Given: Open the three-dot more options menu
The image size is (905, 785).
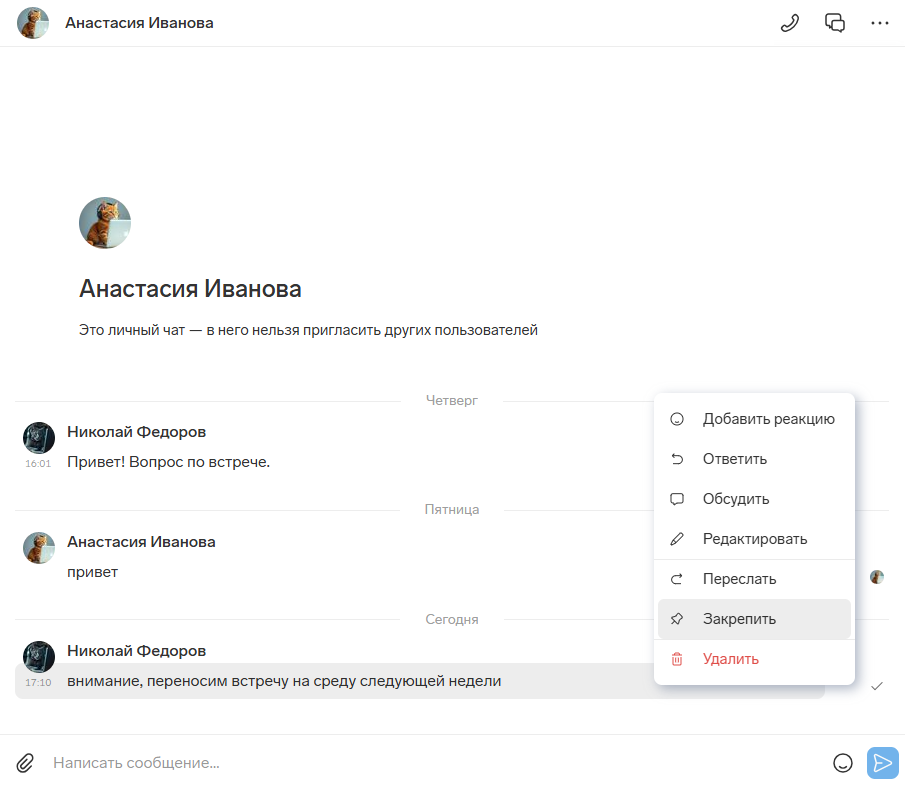Looking at the screenshot, I should coord(880,23).
